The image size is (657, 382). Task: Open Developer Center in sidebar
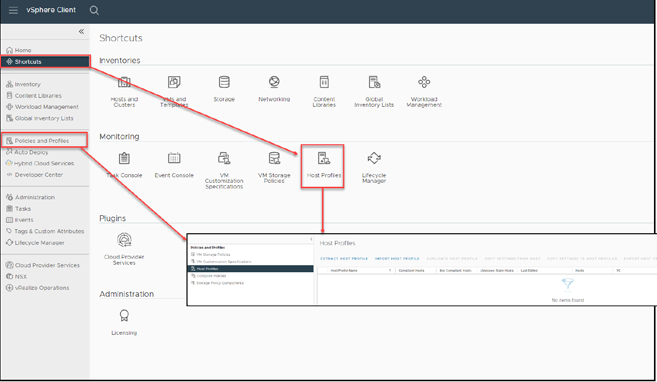[34, 175]
